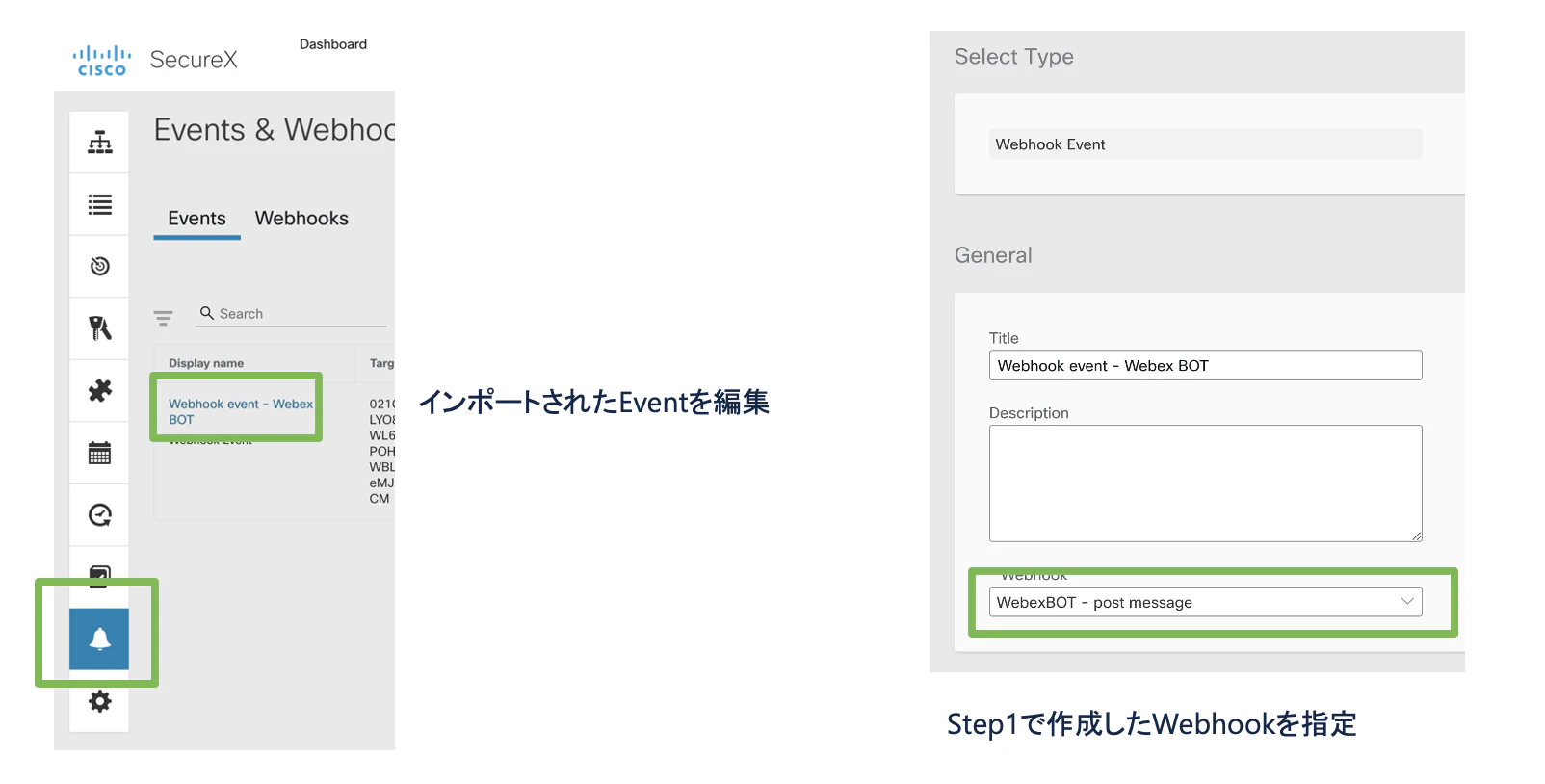Open the gear settings sidebar icon
This screenshot has width=1545, height=784.
click(x=100, y=701)
